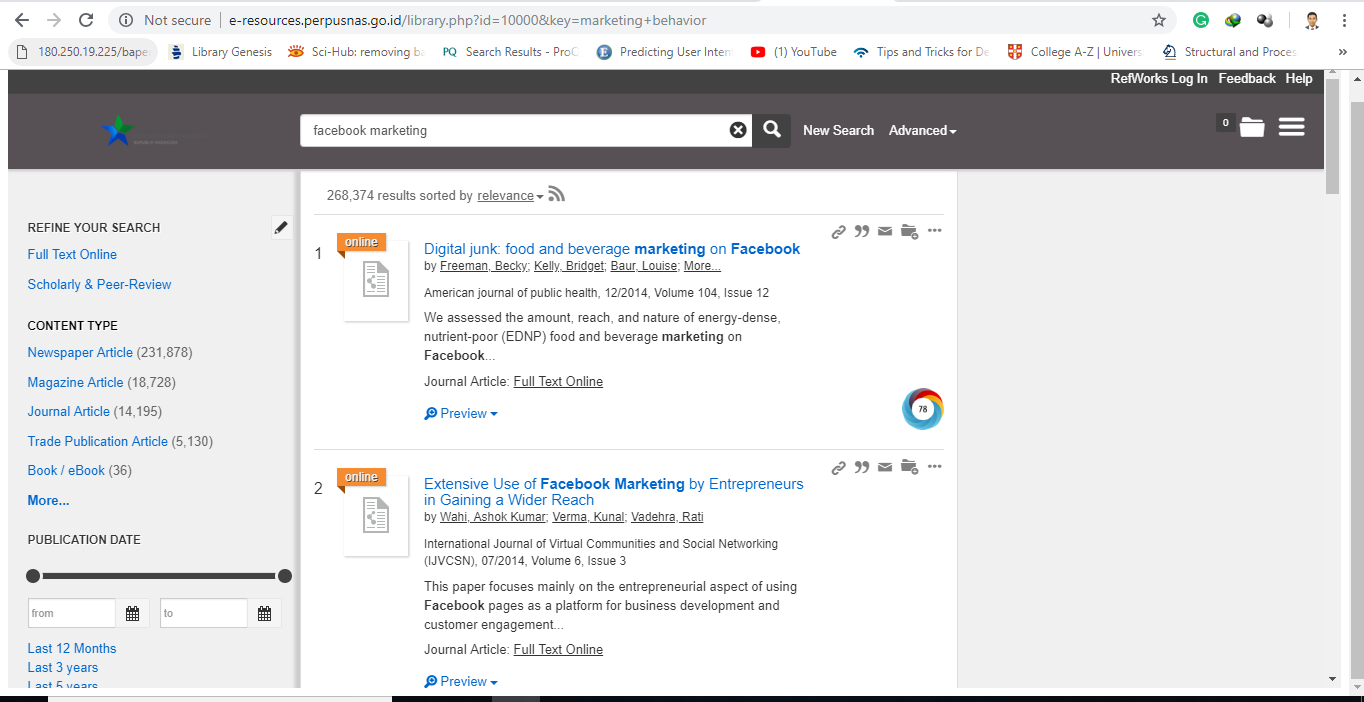Open the Feedback link
The width and height of the screenshot is (1364, 702).
click(x=1247, y=78)
